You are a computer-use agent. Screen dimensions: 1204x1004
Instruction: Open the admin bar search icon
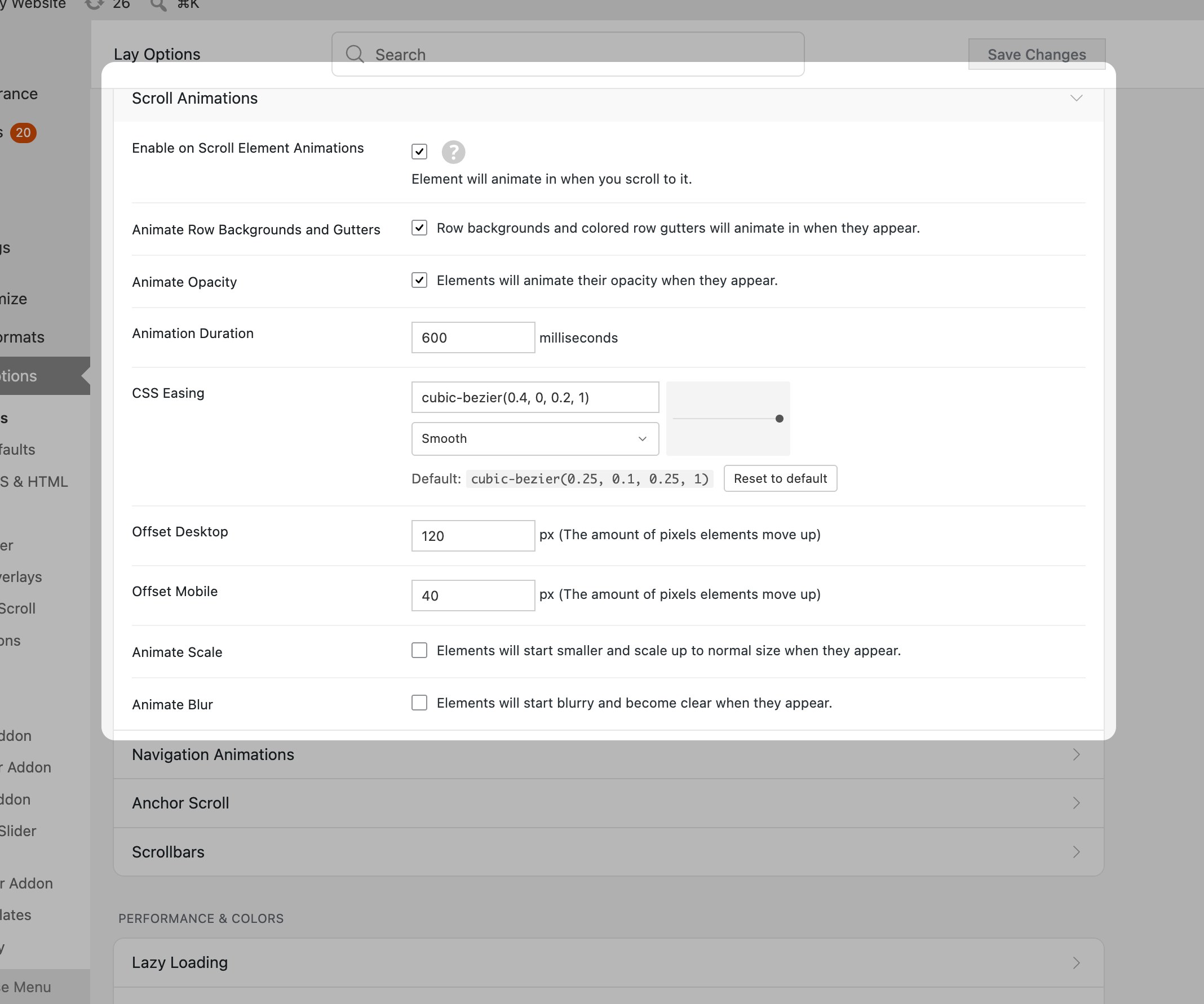[x=158, y=5]
